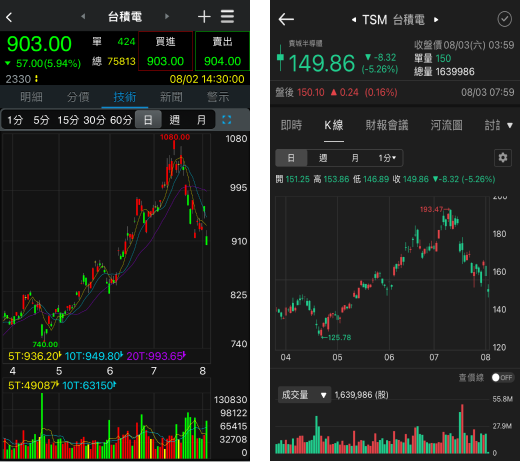Screen dimensions: 520x462
Task: Open the hamburger menu in left app
Action: tap(227, 17)
